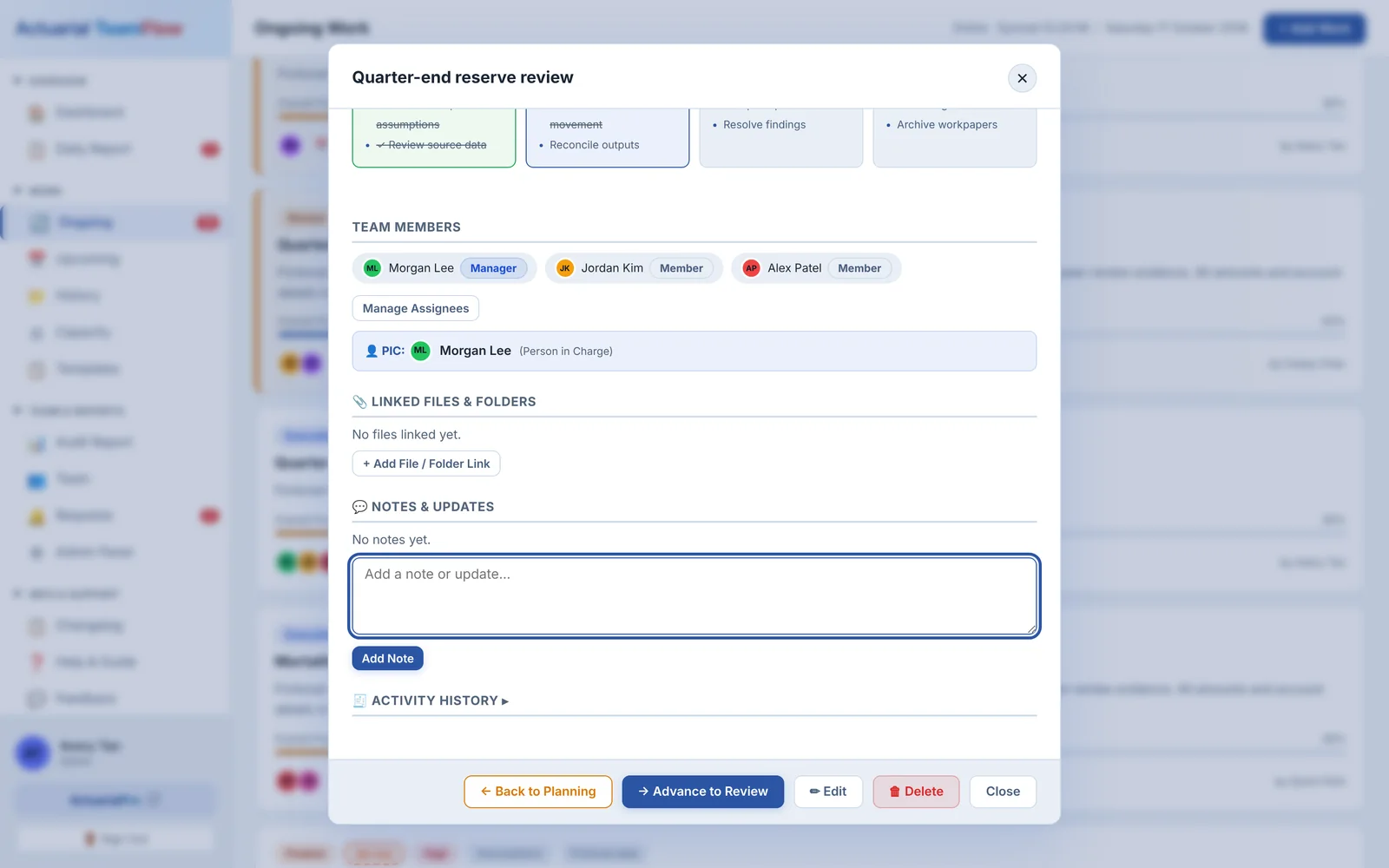Click the Close button at dialog bottom
Screen dimensions: 1389x868
point(1003,792)
